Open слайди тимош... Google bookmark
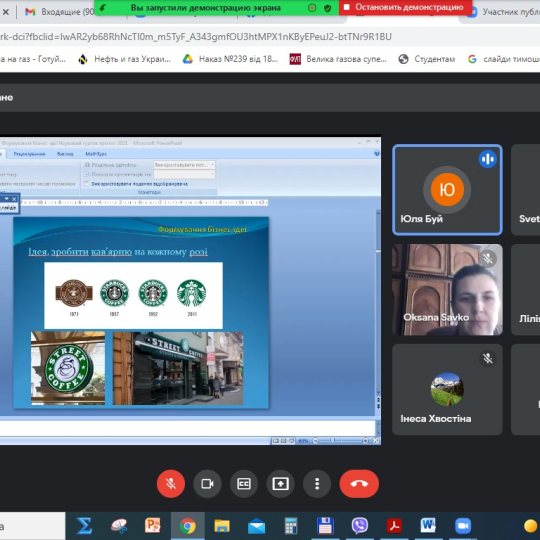 pos(503,59)
